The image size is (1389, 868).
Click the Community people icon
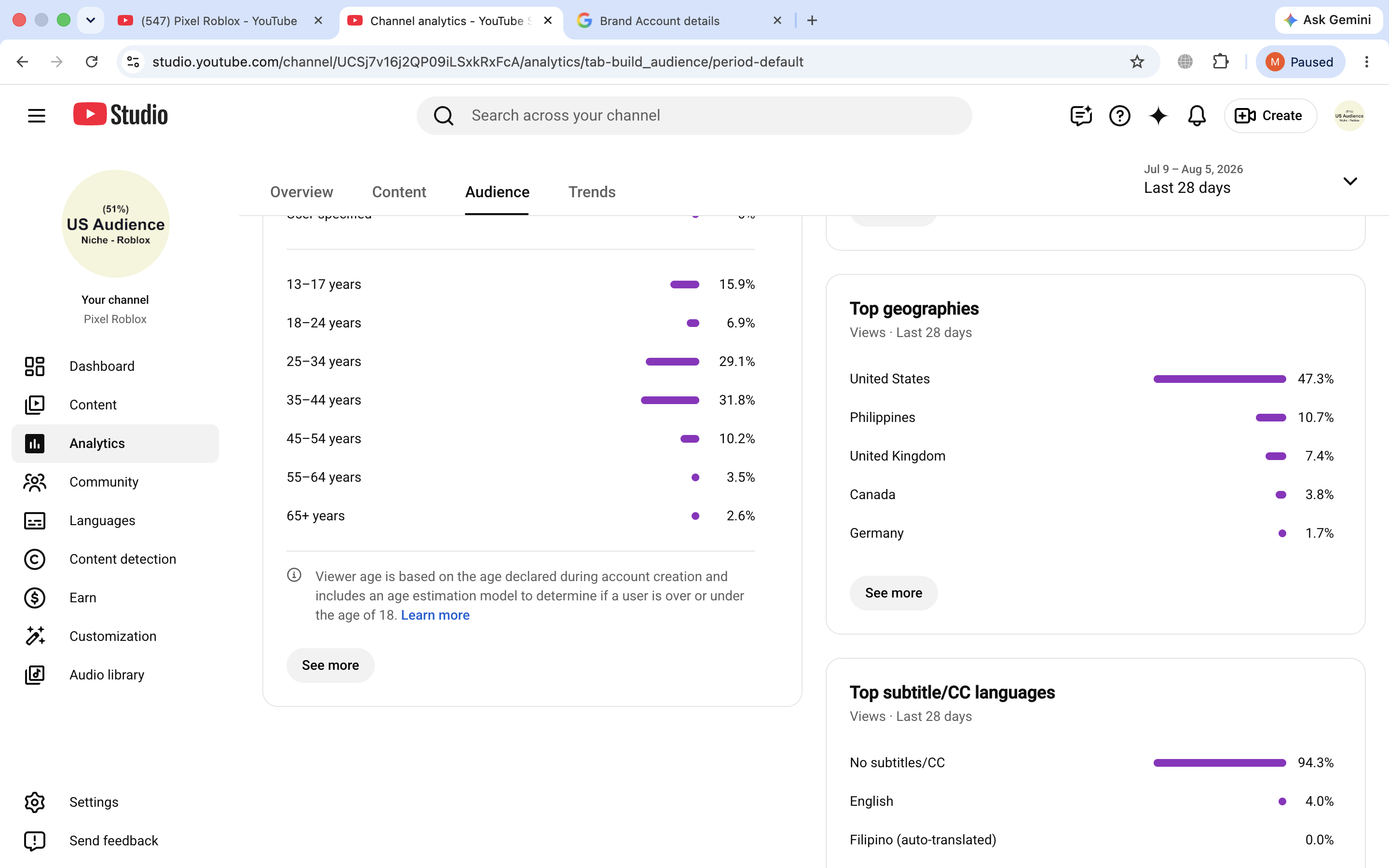click(x=34, y=482)
